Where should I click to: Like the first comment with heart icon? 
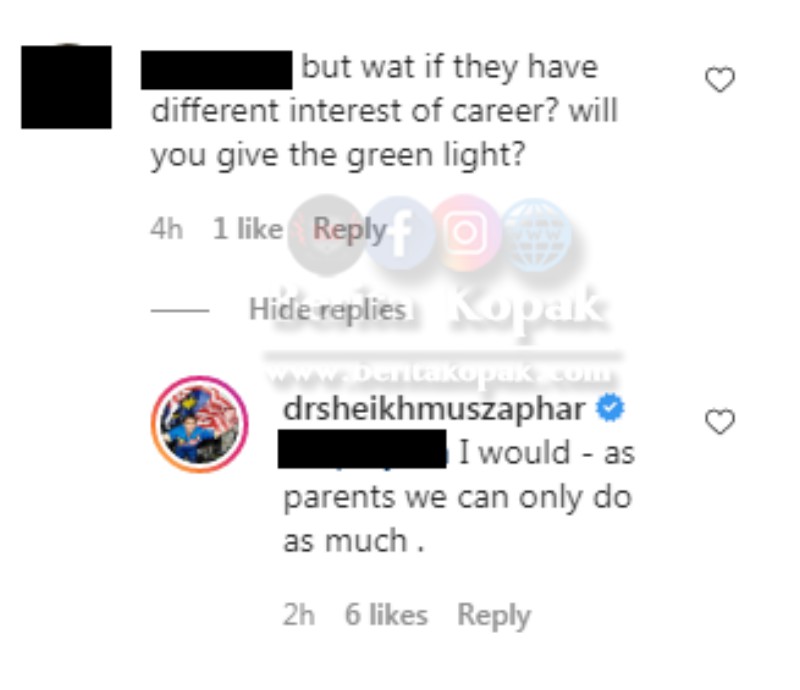pyautogui.click(x=720, y=80)
